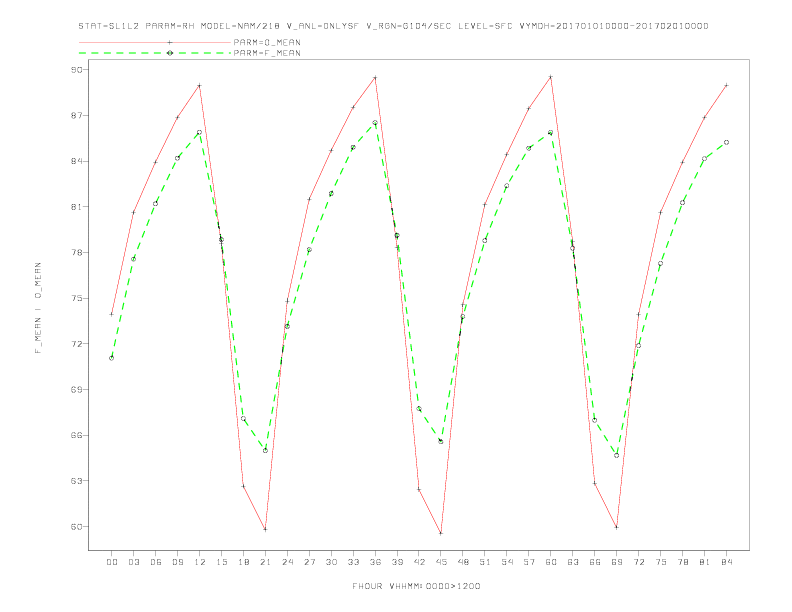Screen dimensions: 792x612
Task: Click the x-axis forecast hour label 63
Action: tap(573, 562)
